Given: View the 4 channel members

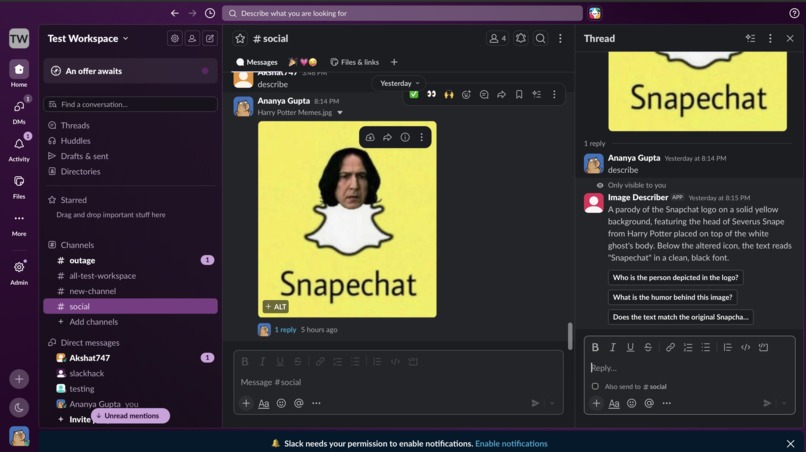Looking at the screenshot, I should 497,38.
